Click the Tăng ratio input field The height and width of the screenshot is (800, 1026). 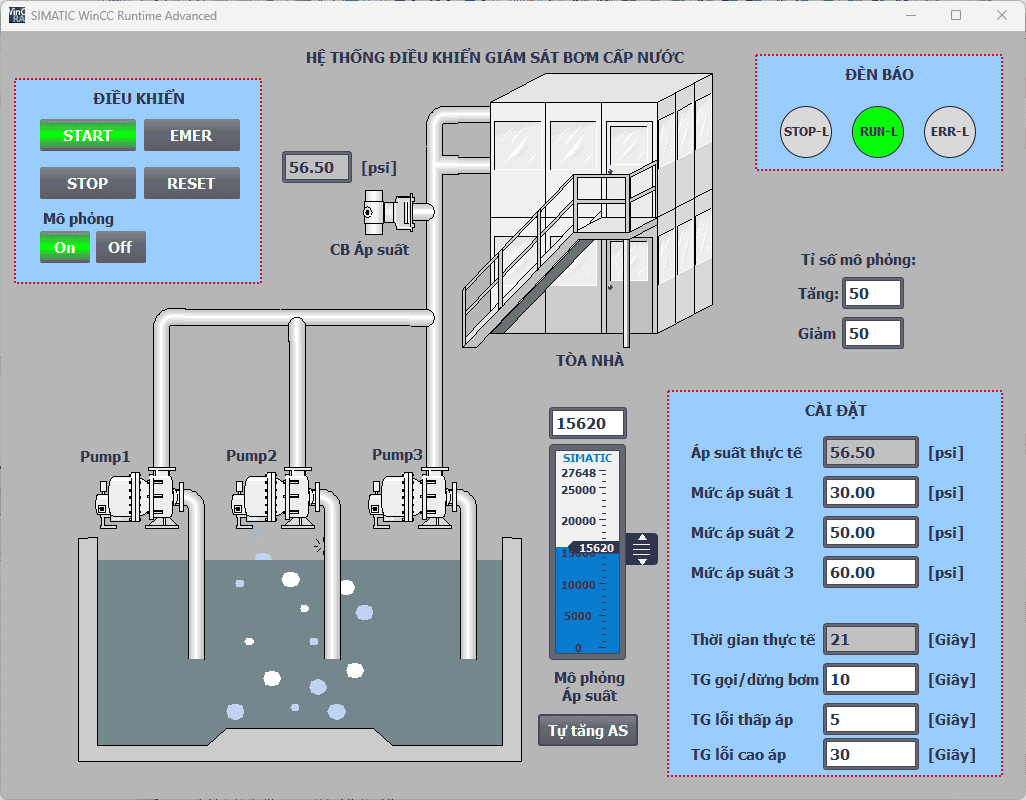pyautogui.click(x=873, y=293)
